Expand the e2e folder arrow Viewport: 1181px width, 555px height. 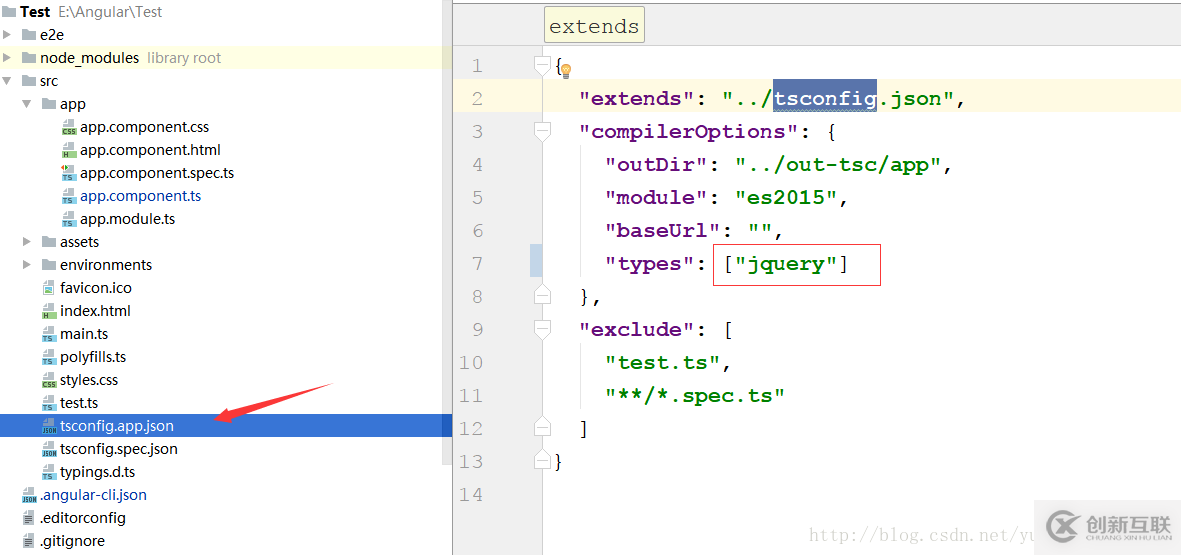[7, 35]
